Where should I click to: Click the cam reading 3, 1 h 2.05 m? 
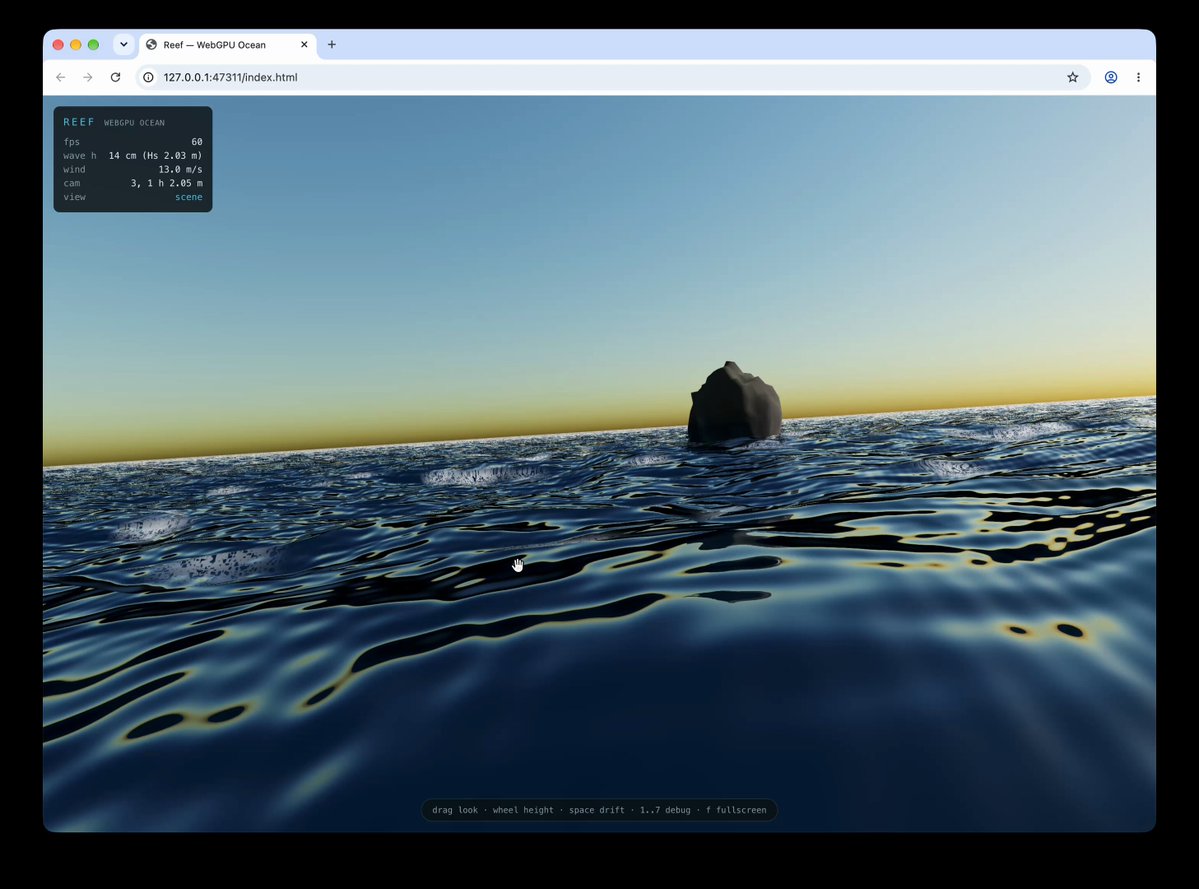tap(167, 183)
